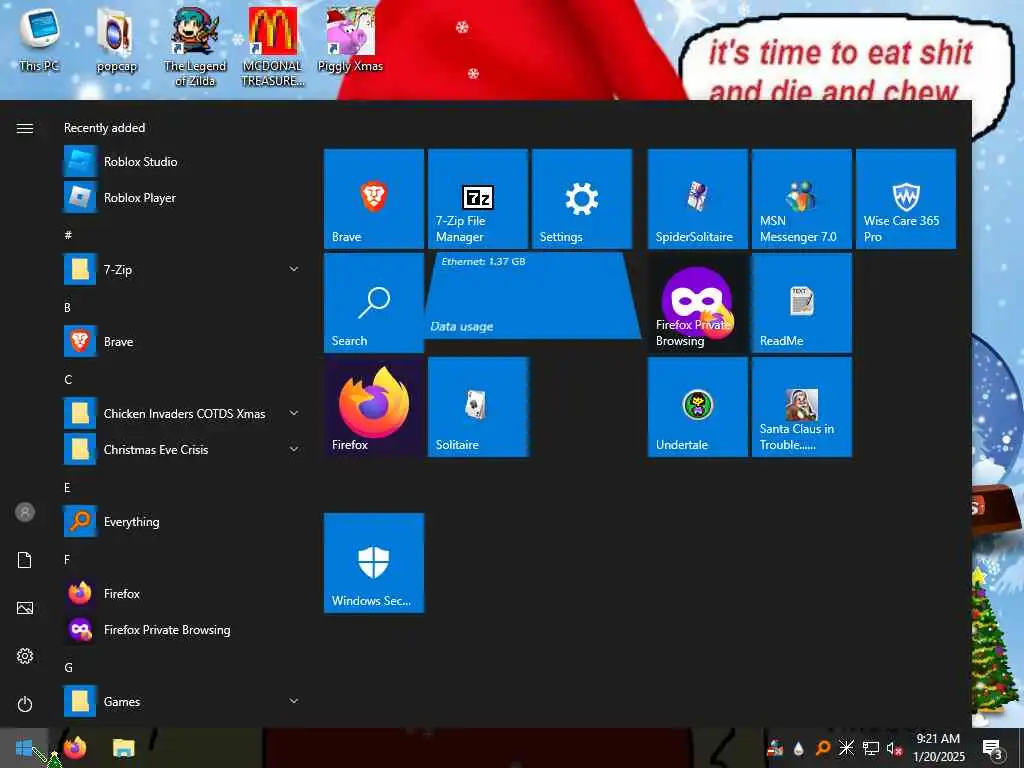Select The Legend of Zilda desktop shortcut
Image resolution: width=1024 pixels, height=768 pixels.
click(195, 48)
